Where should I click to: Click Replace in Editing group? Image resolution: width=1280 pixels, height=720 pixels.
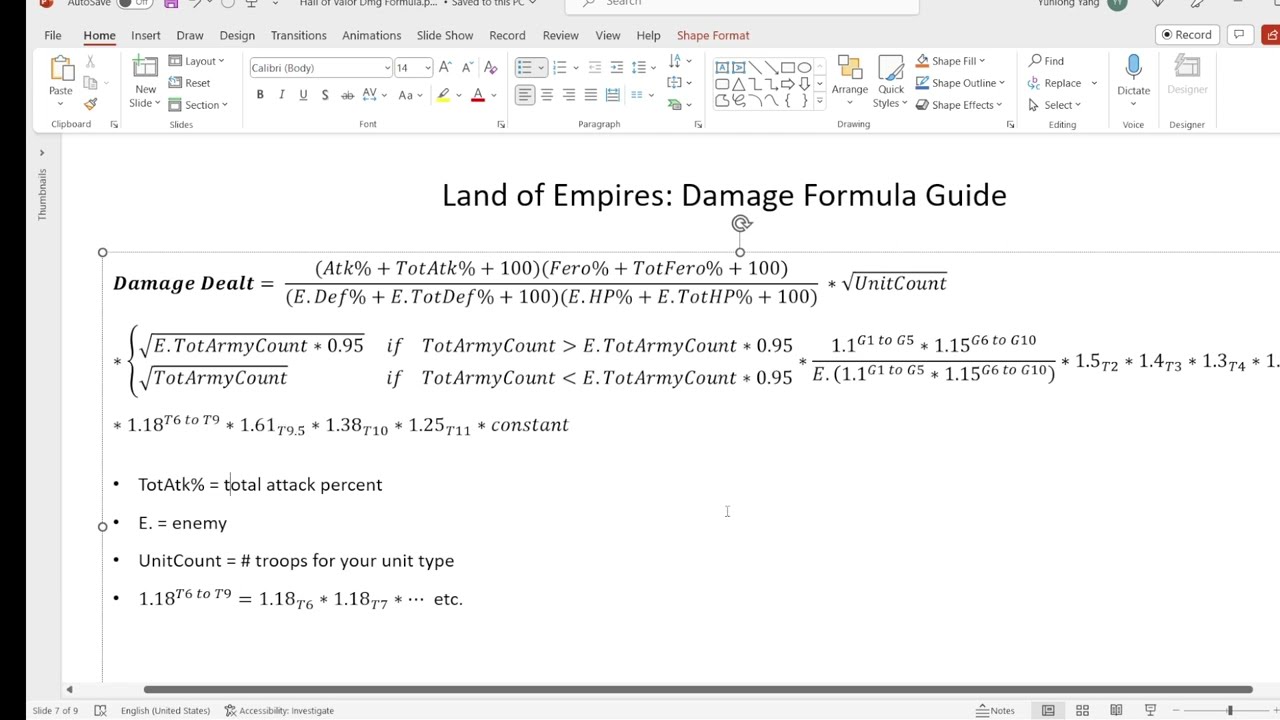pos(1054,83)
